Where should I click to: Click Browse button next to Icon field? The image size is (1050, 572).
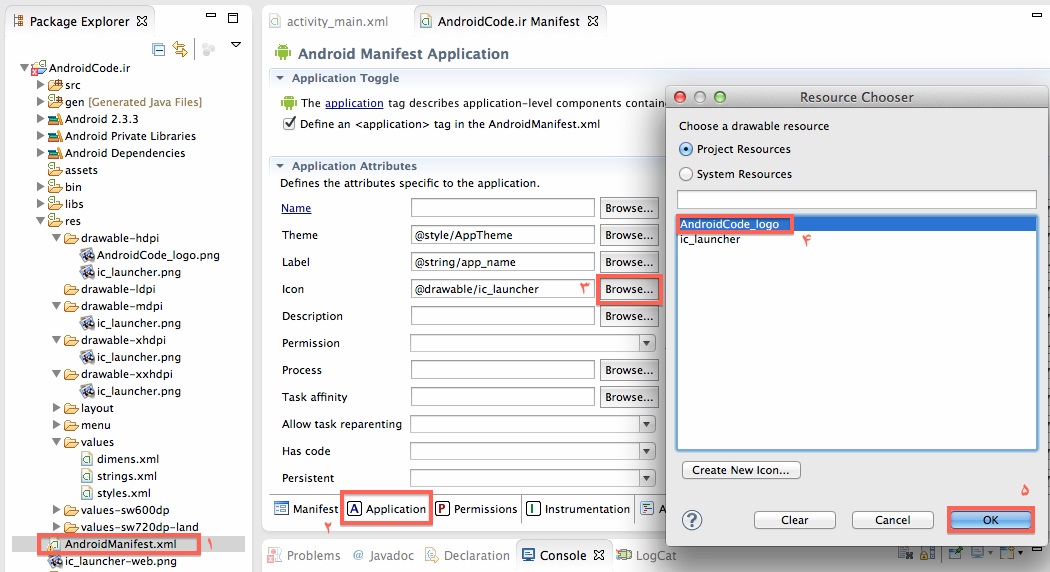click(629, 289)
